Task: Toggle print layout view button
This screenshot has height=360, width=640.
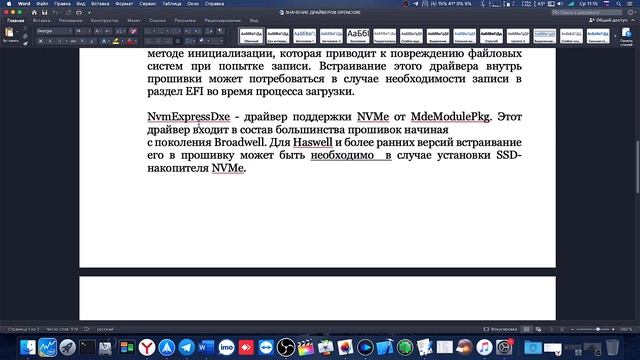Action: (527, 329)
